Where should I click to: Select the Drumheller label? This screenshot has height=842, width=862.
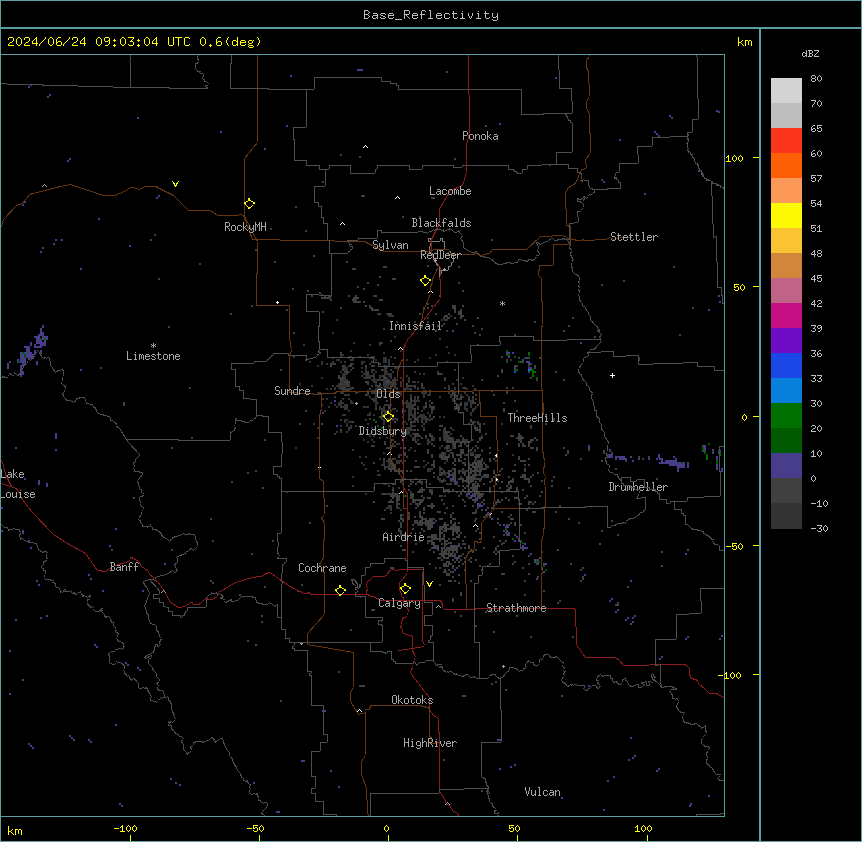[x=638, y=487]
